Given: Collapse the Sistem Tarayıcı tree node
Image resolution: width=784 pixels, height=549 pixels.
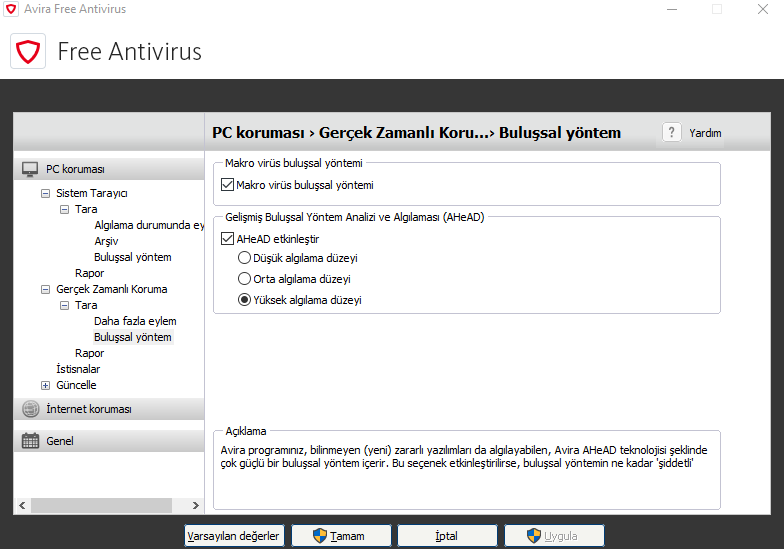Looking at the screenshot, I should click(x=46, y=194).
